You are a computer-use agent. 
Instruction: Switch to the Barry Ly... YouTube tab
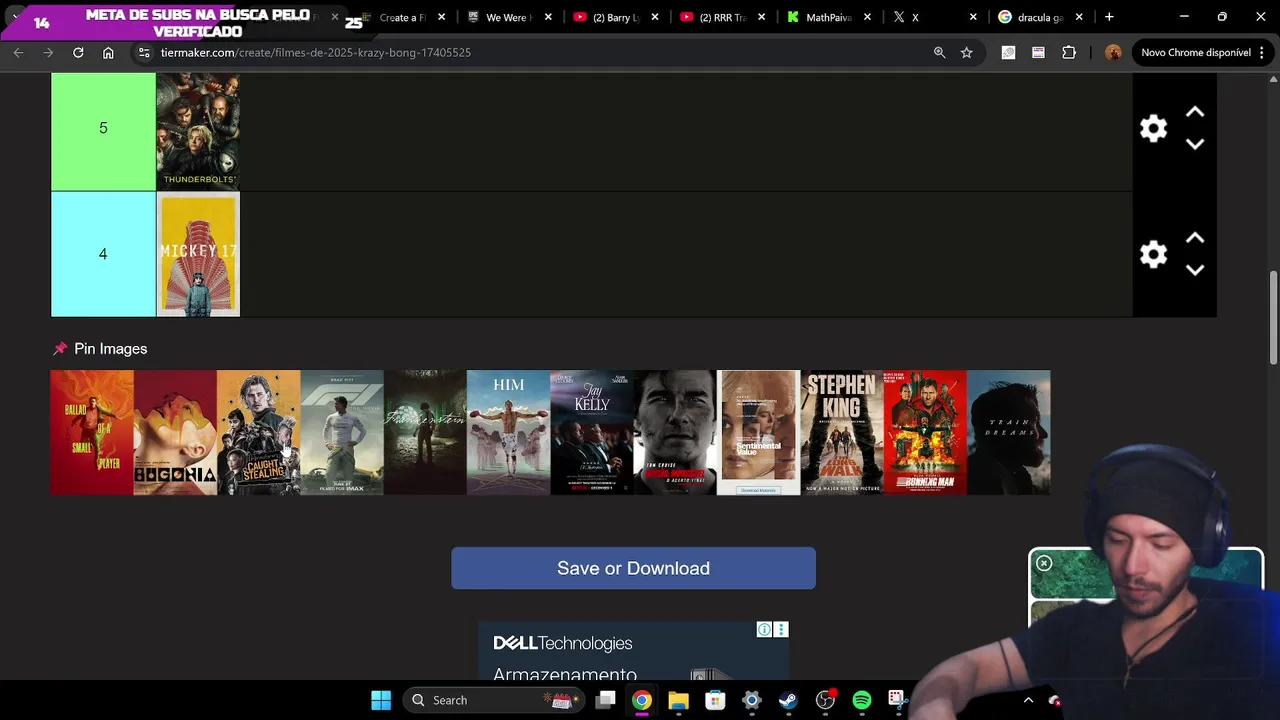coord(614,17)
